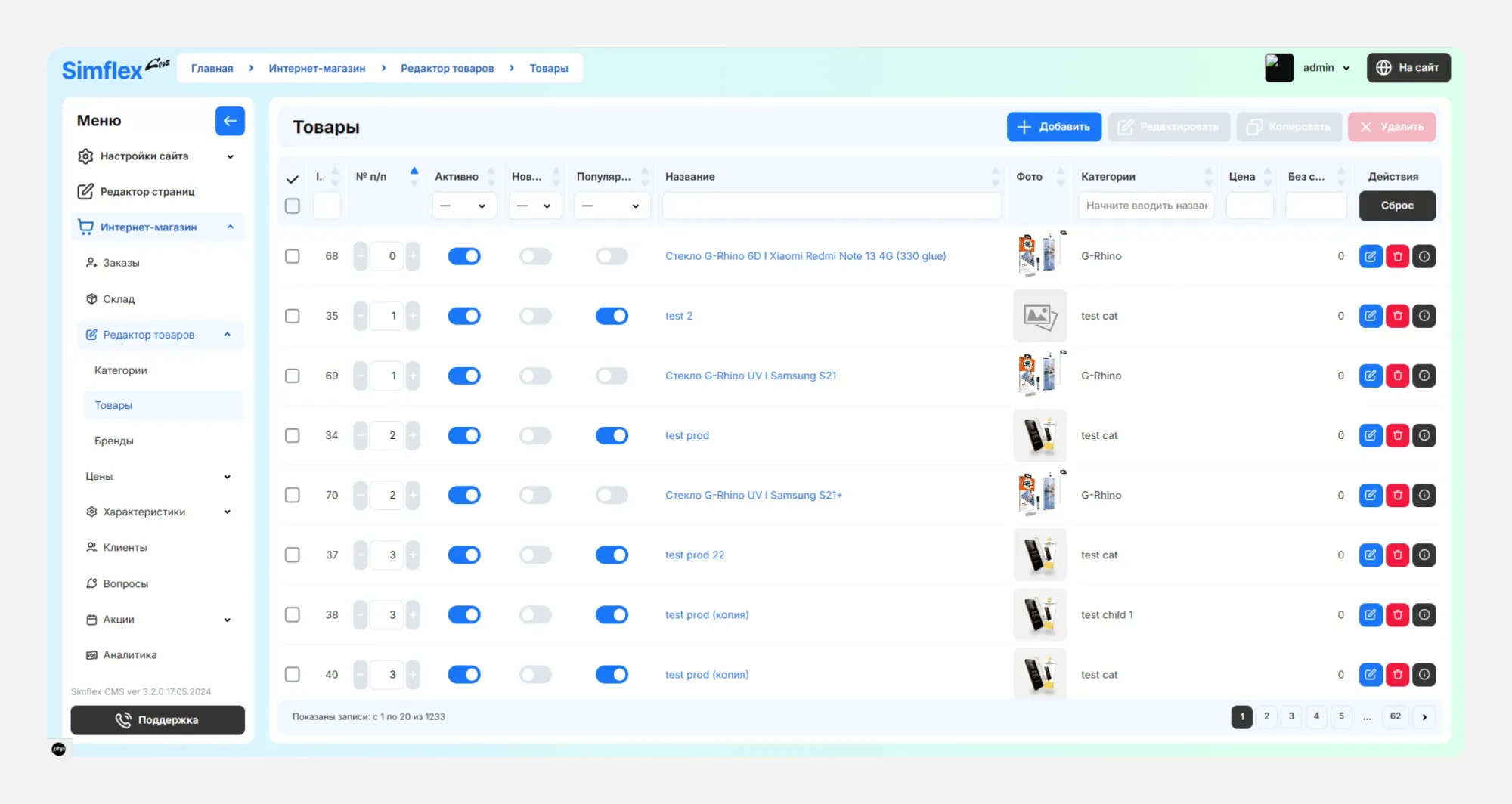Click the Поддержка support button

(x=157, y=720)
